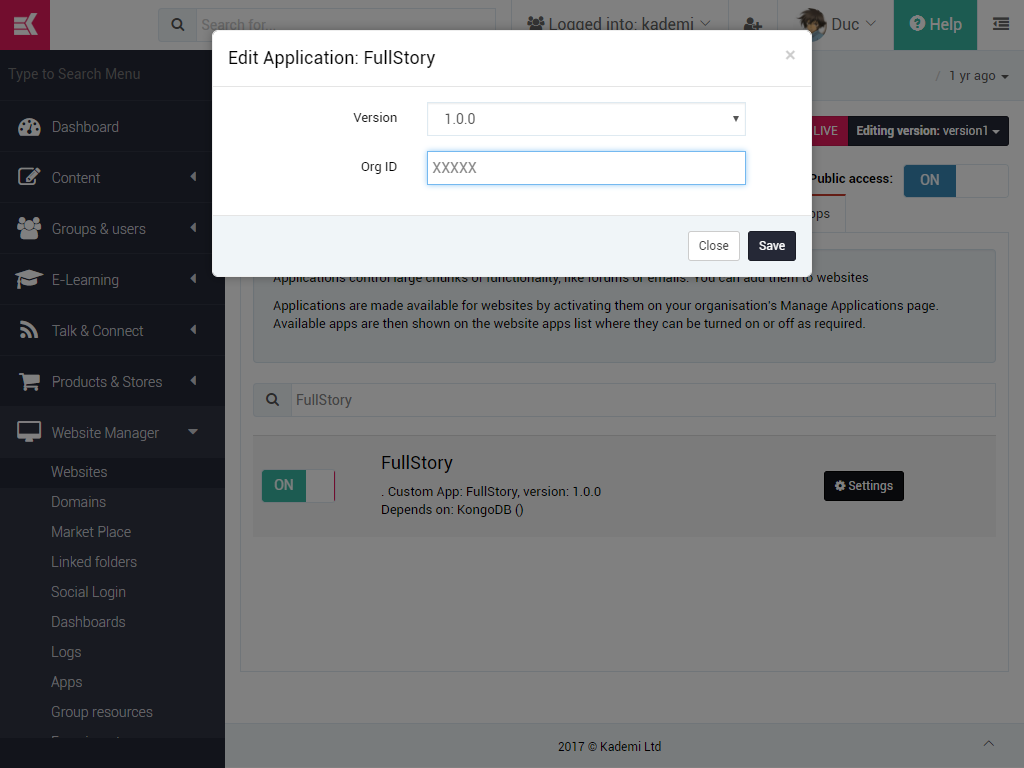
Task: Click the scroll-to-top chevron in footer
Action: [989, 744]
